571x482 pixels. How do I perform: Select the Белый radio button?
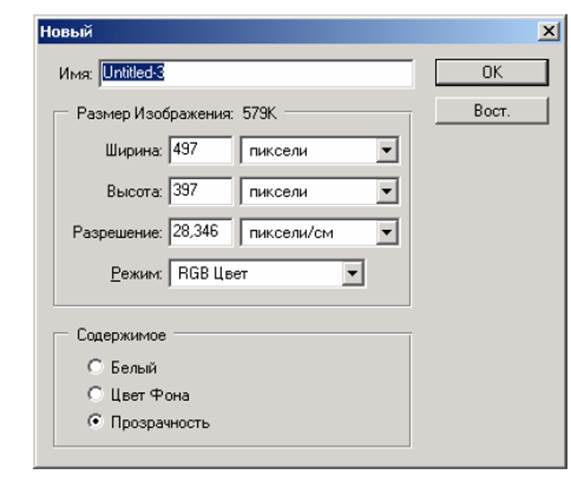pos(95,367)
